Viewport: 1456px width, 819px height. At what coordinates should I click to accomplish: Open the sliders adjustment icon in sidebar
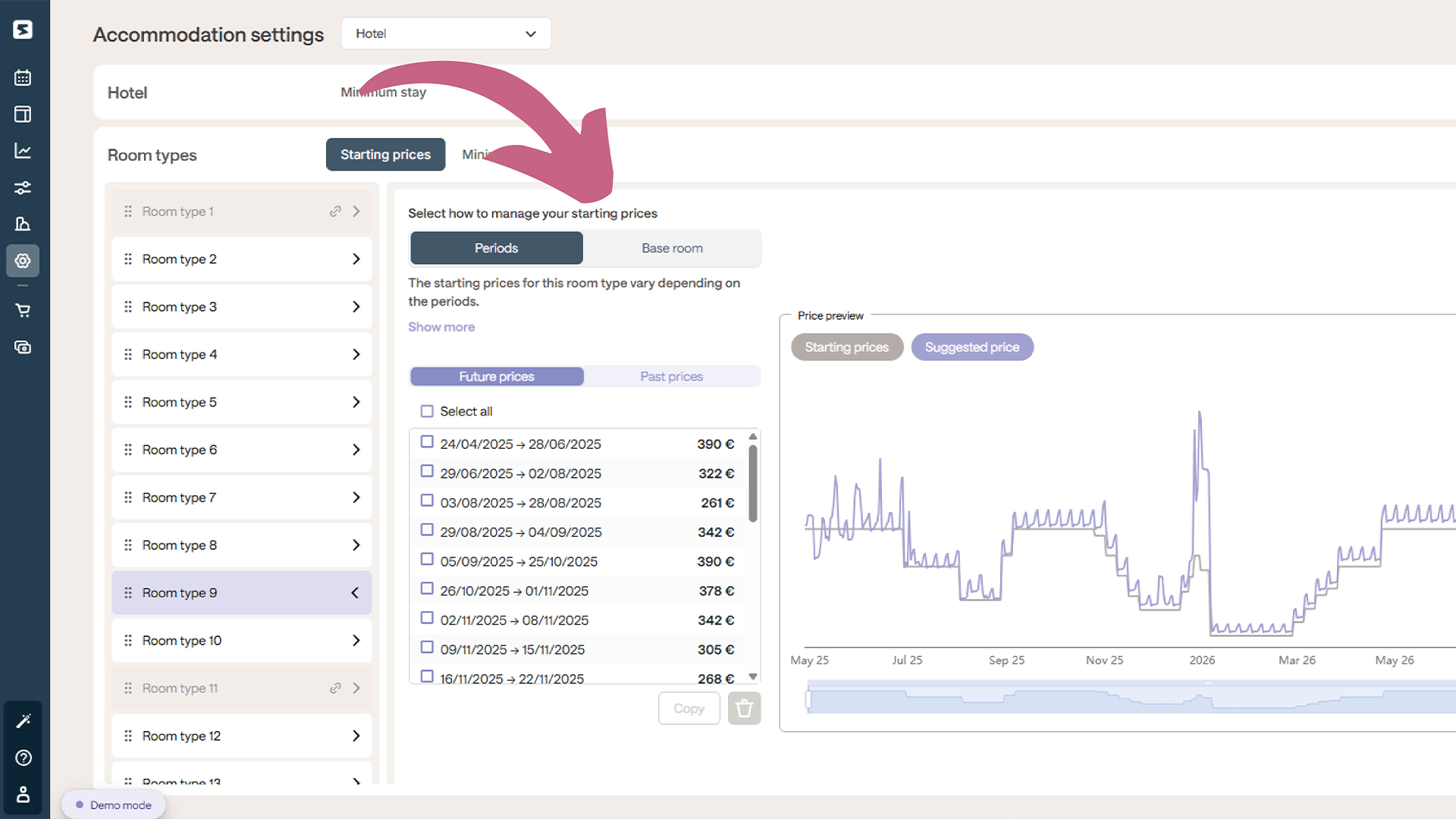click(x=23, y=187)
